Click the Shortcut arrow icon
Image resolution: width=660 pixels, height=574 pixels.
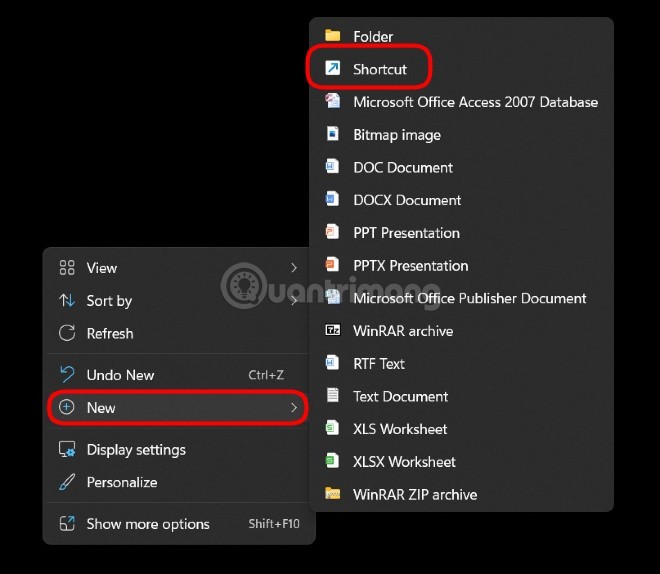pos(333,69)
